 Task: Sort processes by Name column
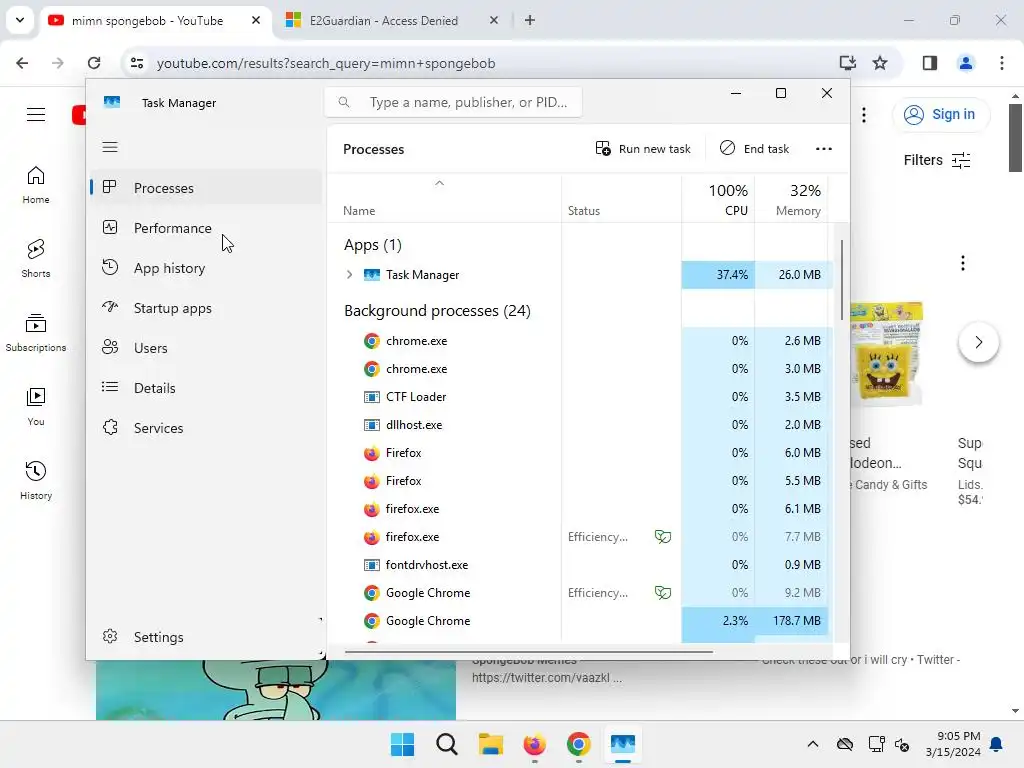point(444,200)
